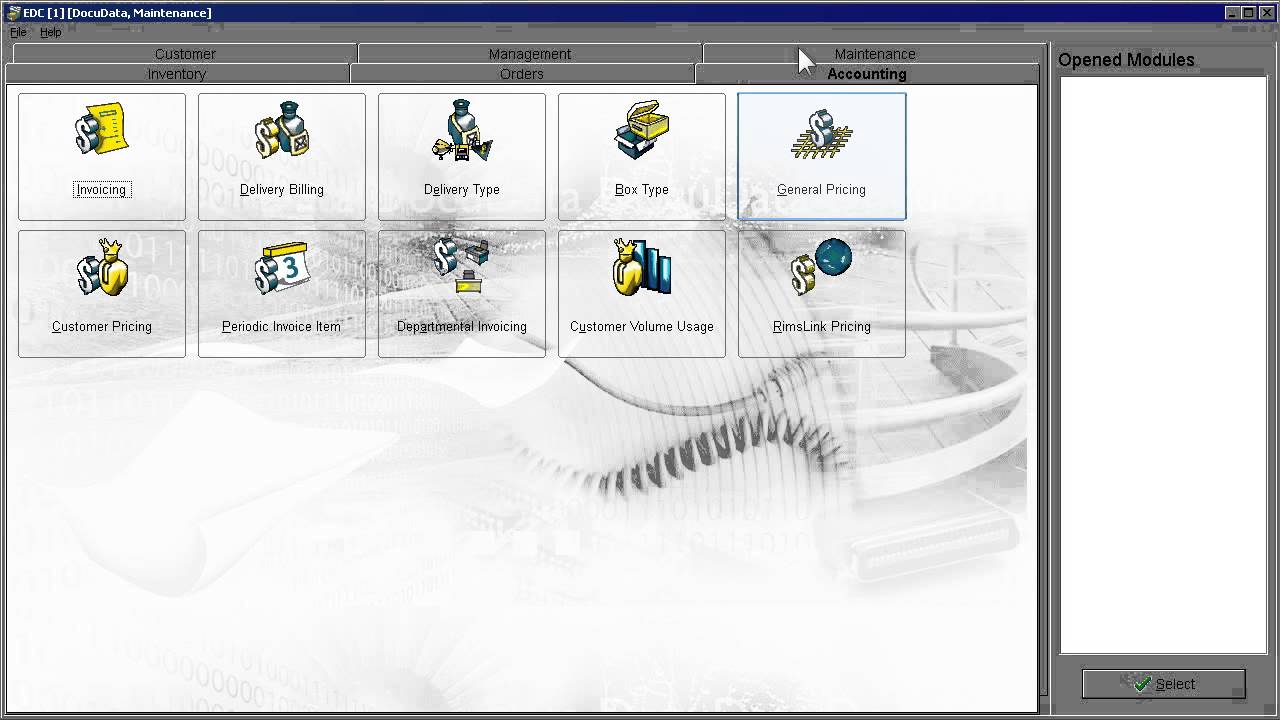The height and width of the screenshot is (720, 1280).
Task: Click inside the Opened Modules list
Action: pyautogui.click(x=1162, y=365)
